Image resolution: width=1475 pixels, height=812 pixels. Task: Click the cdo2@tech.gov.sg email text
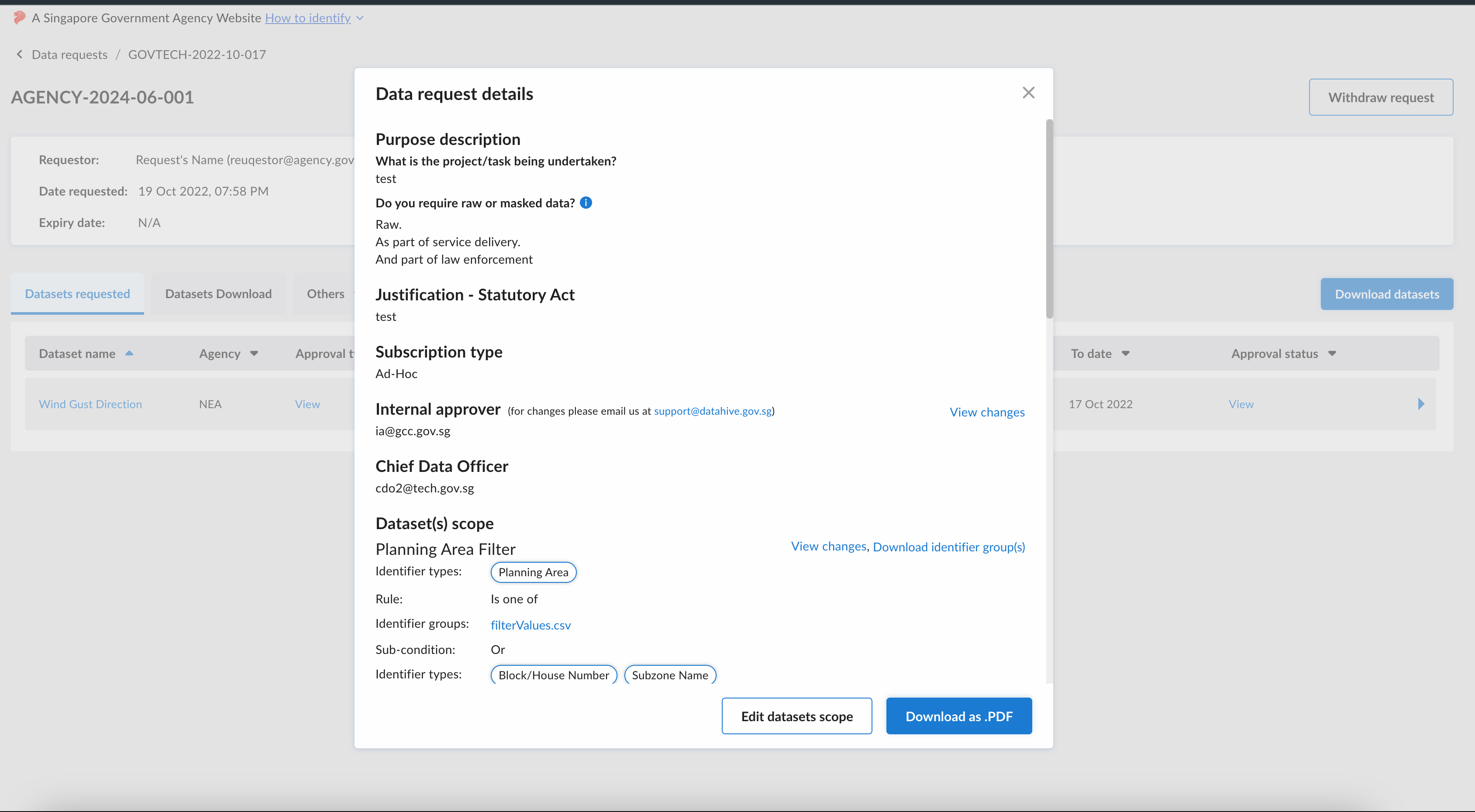click(424, 489)
